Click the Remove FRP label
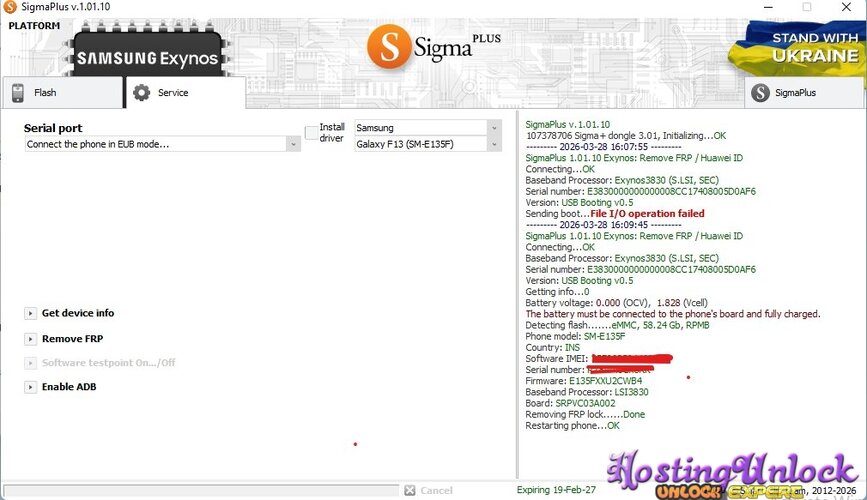Screen dimensions: 867x500 tap(72, 339)
